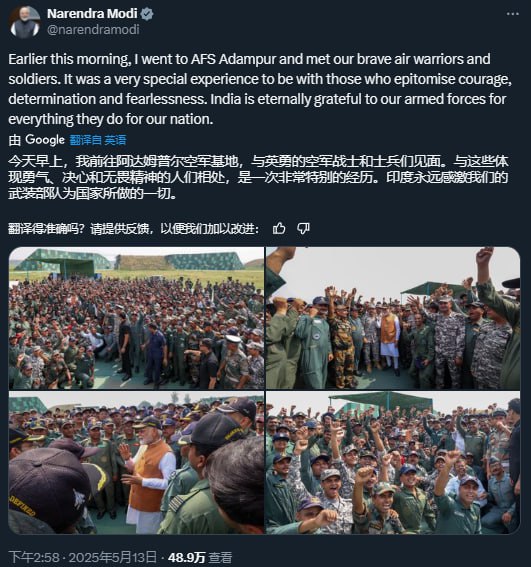The height and width of the screenshot is (567, 531).
Task: Open the bottom-left photo with orange vest
Action: (136, 462)
